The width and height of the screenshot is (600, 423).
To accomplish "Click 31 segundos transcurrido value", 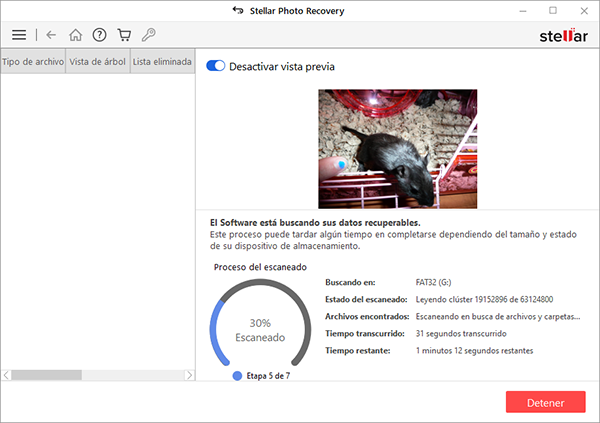I will (x=461, y=334).
